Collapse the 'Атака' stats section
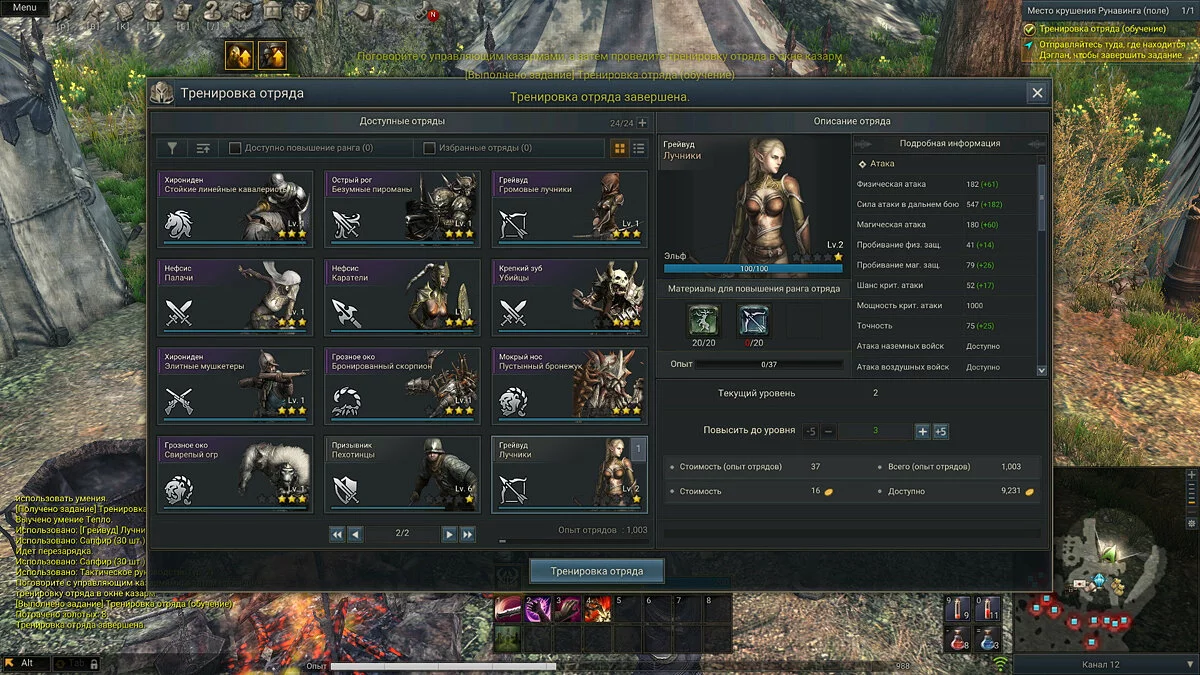This screenshot has height=675, width=1200. [863, 163]
